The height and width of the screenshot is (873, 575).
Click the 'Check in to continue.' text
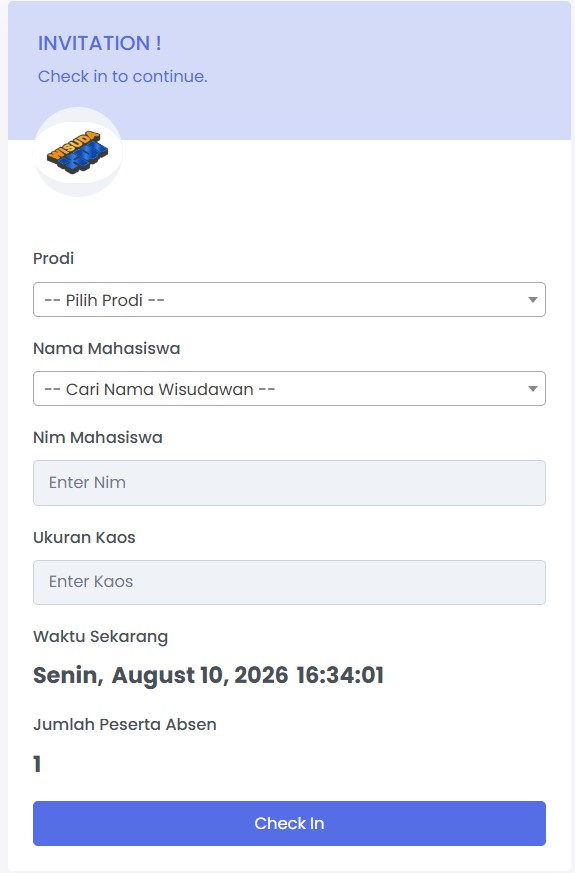tap(122, 76)
